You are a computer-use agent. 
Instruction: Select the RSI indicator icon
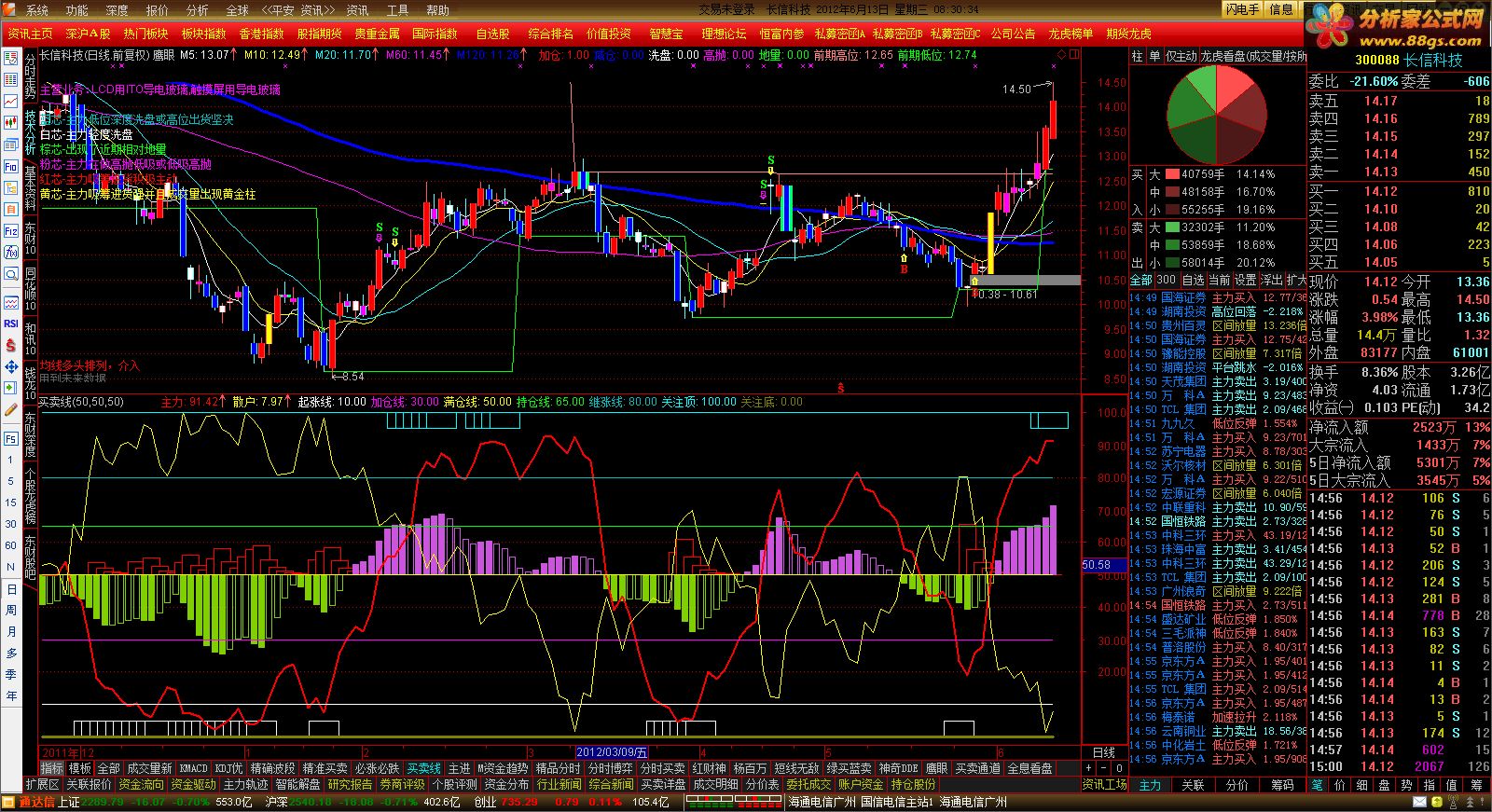coord(11,323)
